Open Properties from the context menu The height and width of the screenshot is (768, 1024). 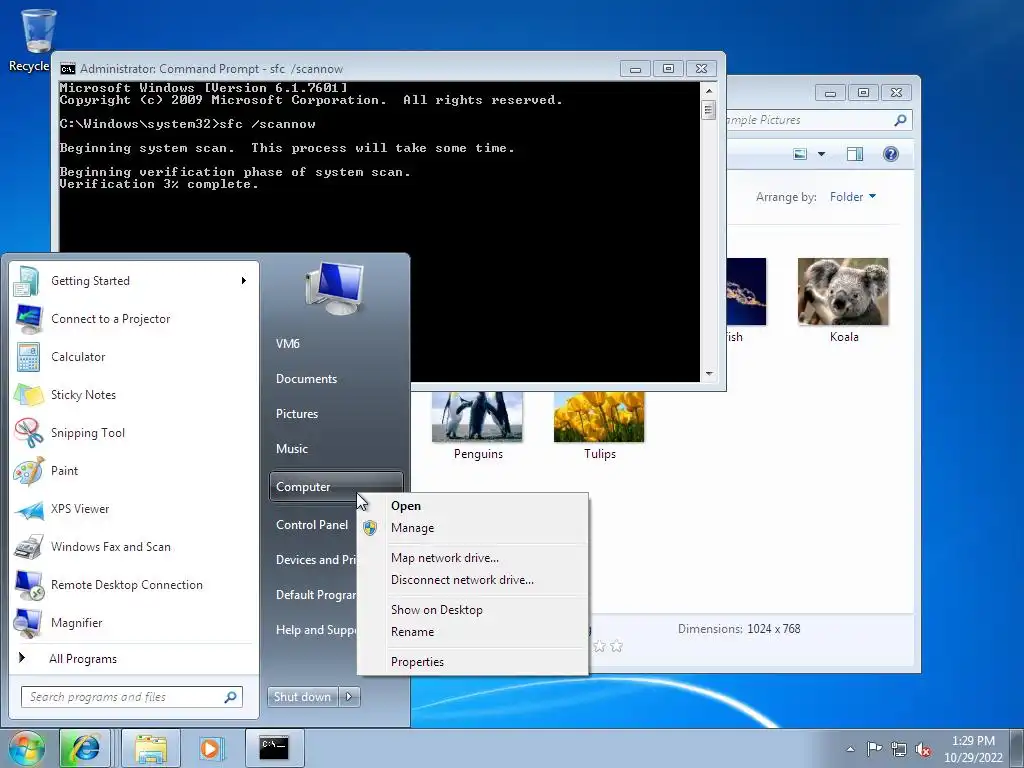point(473,662)
